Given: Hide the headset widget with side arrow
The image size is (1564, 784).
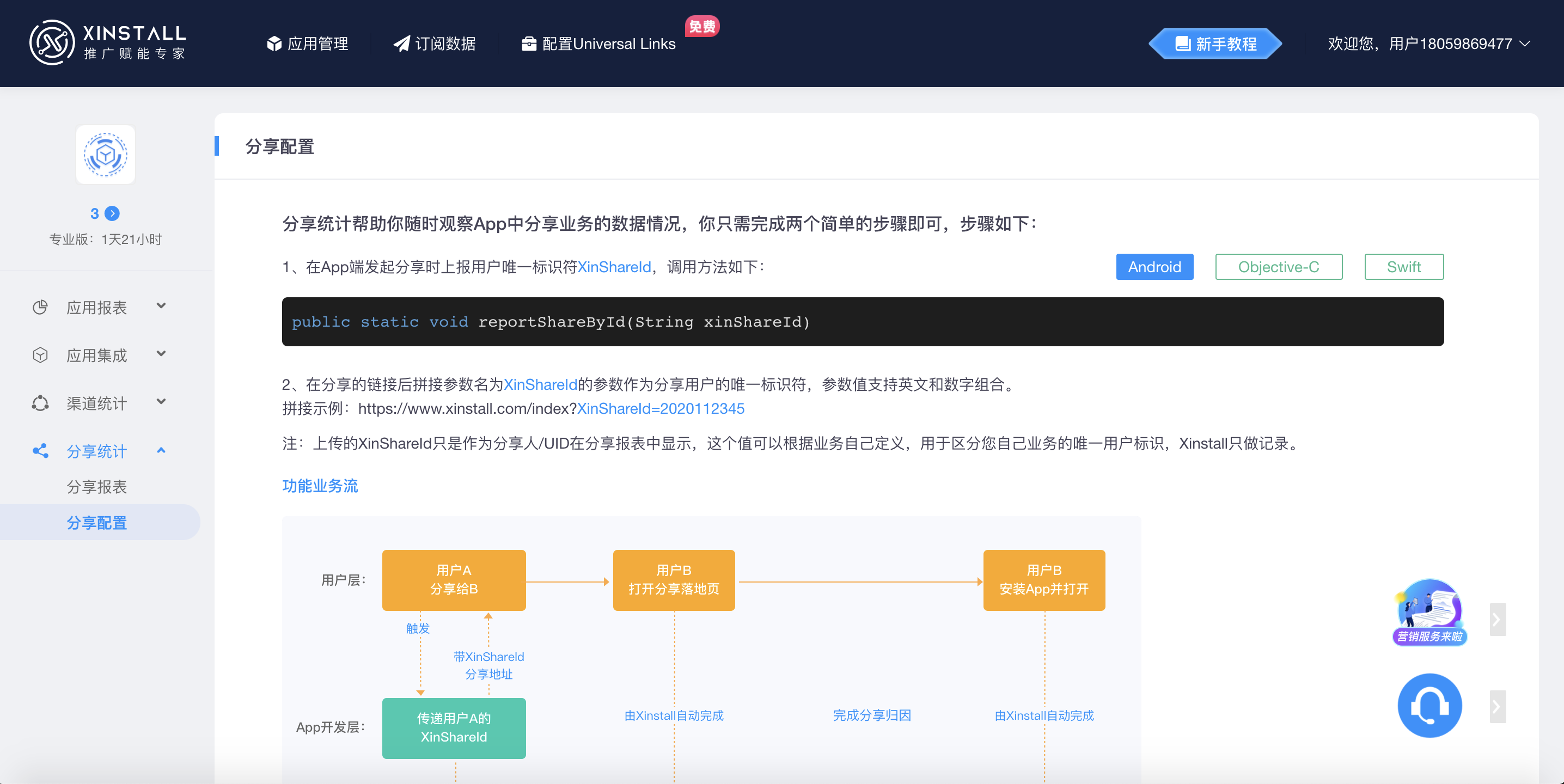Looking at the screenshot, I should pos(1497,706).
